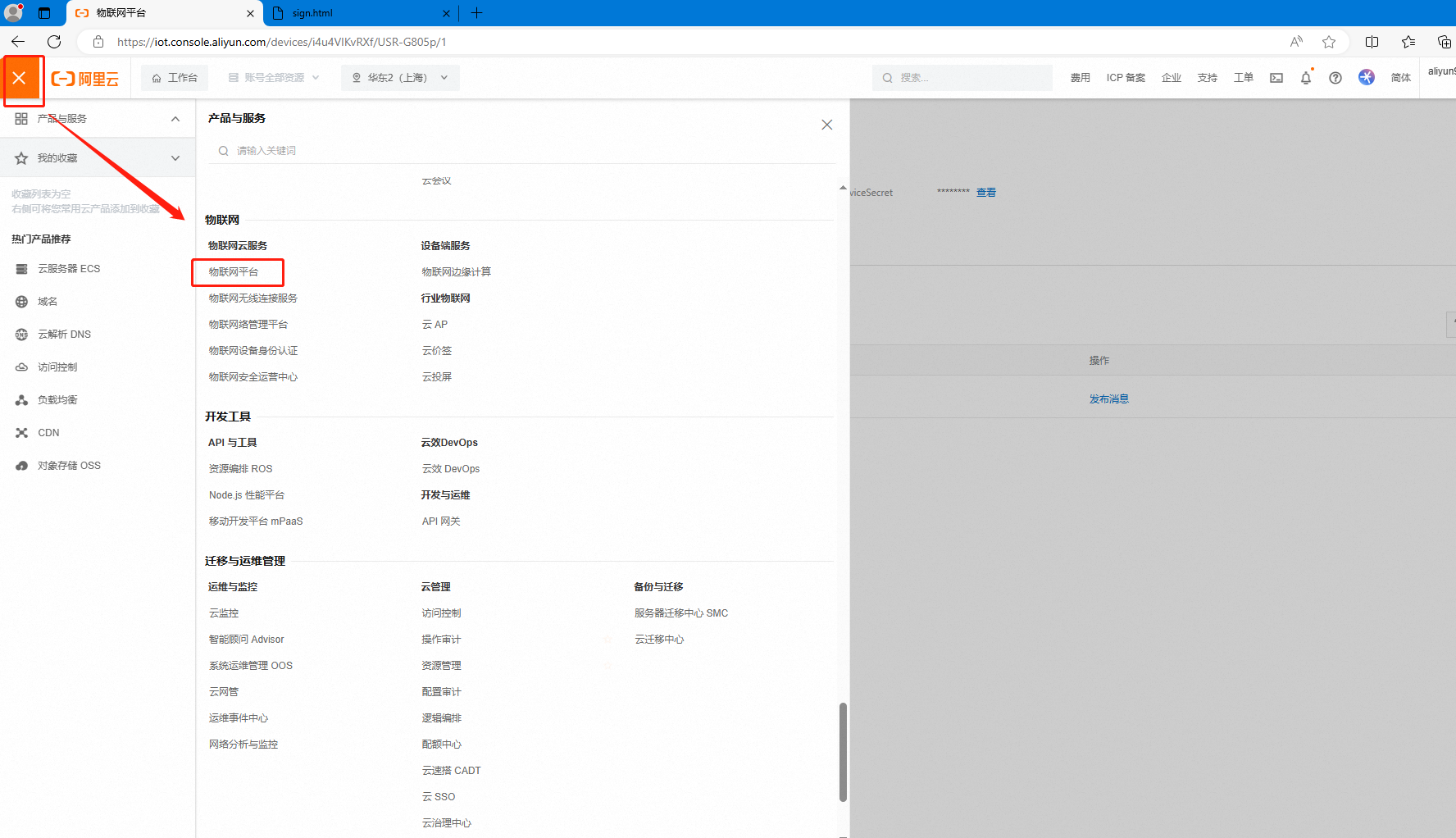The image size is (1456, 838).
Task: Open Cloud Shell terminal icon
Action: [x=1276, y=78]
